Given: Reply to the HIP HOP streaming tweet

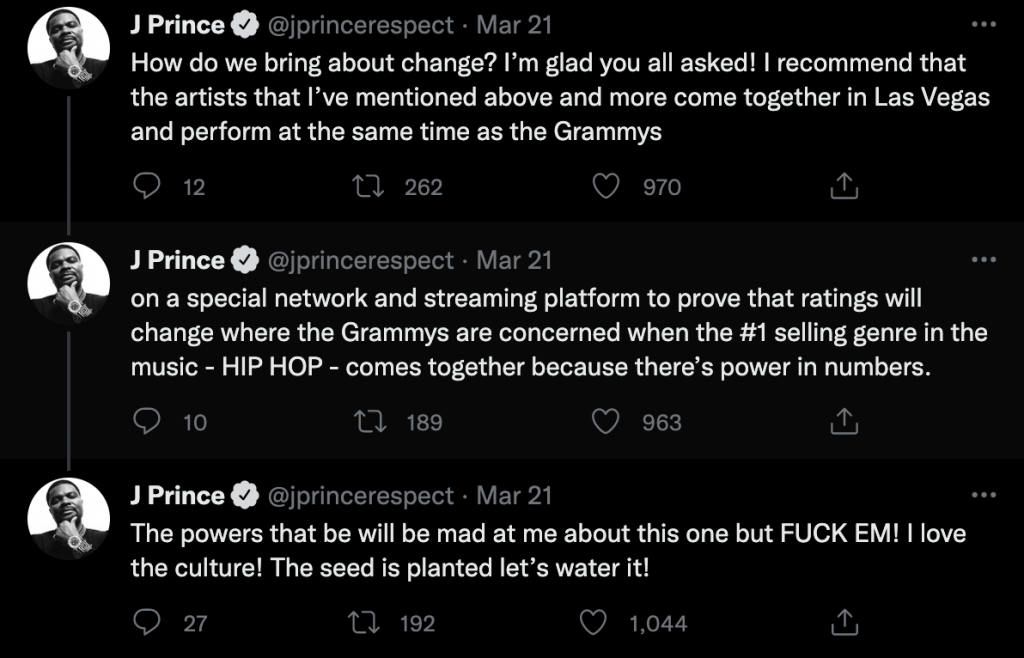Looking at the screenshot, I should tap(147, 421).
